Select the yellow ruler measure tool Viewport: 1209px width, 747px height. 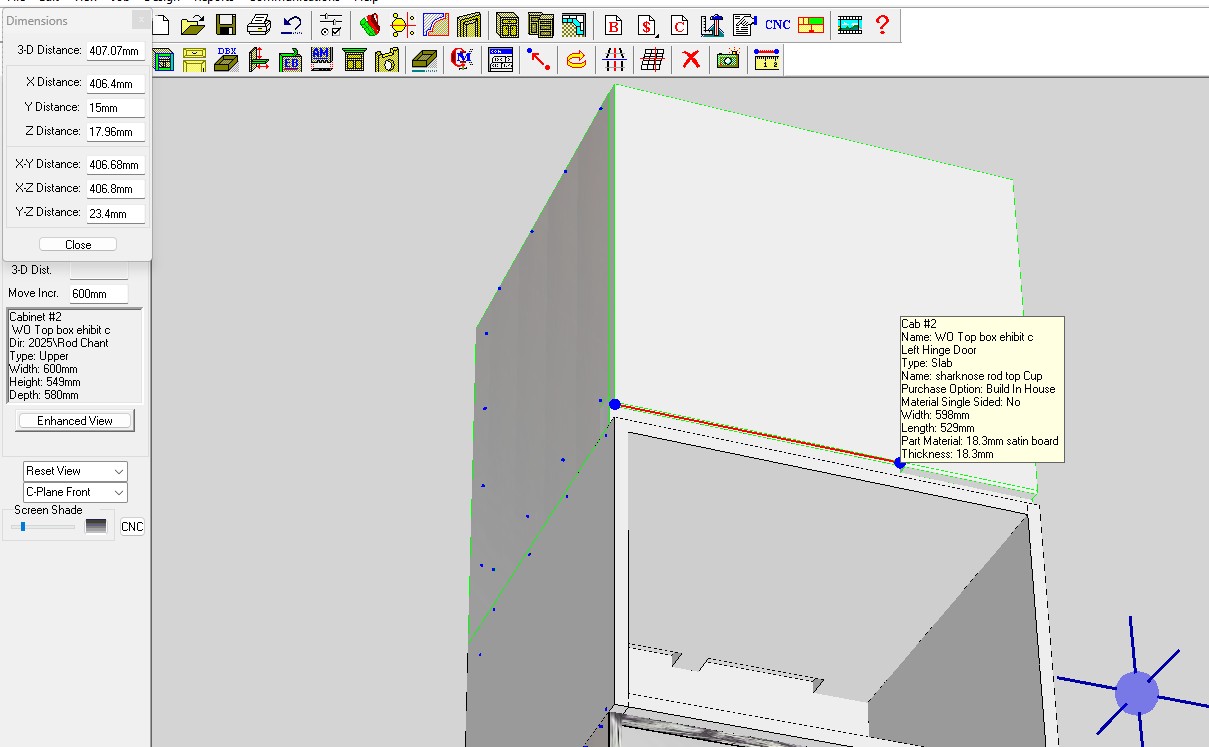tap(767, 60)
